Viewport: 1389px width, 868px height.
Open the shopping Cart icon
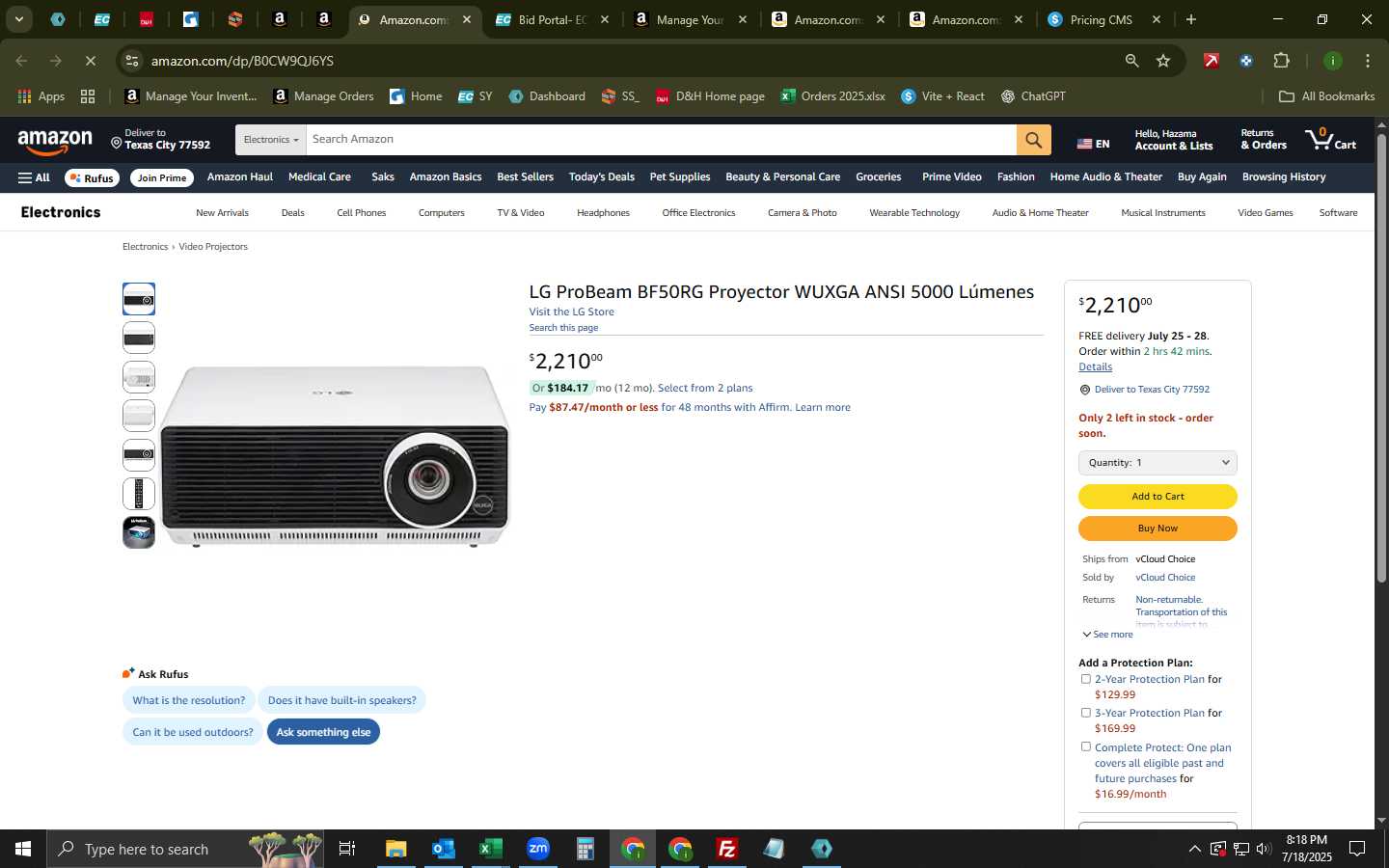pos(1331,140)
